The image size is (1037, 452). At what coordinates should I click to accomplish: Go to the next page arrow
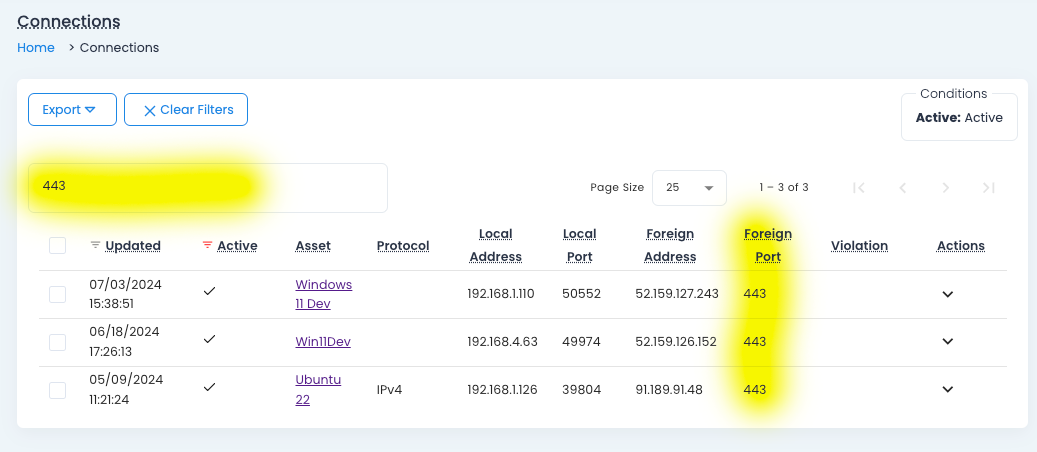pos(945,188)
